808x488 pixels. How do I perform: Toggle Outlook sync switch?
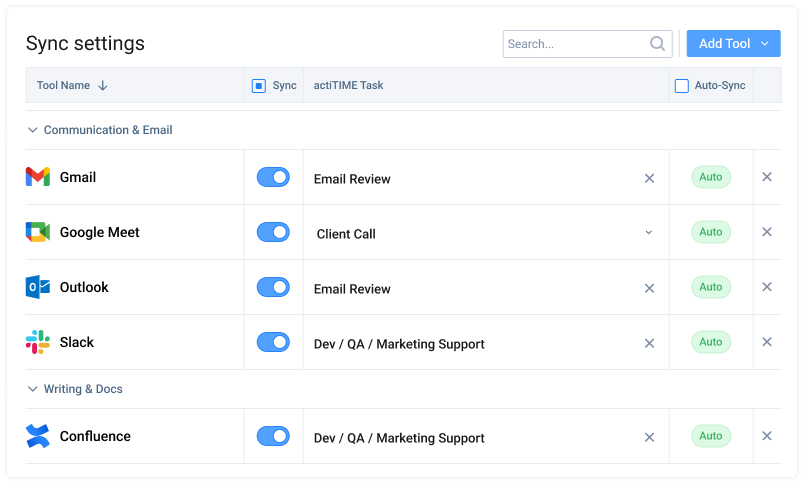273,287
